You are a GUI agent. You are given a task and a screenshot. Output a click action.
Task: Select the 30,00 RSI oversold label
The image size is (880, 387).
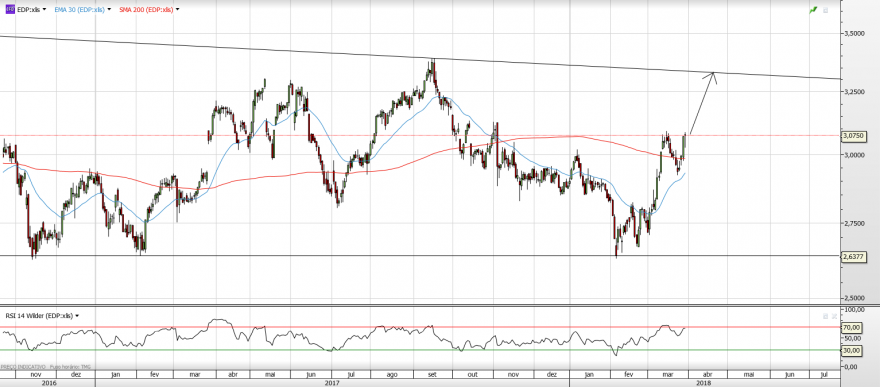coord(852,351)
